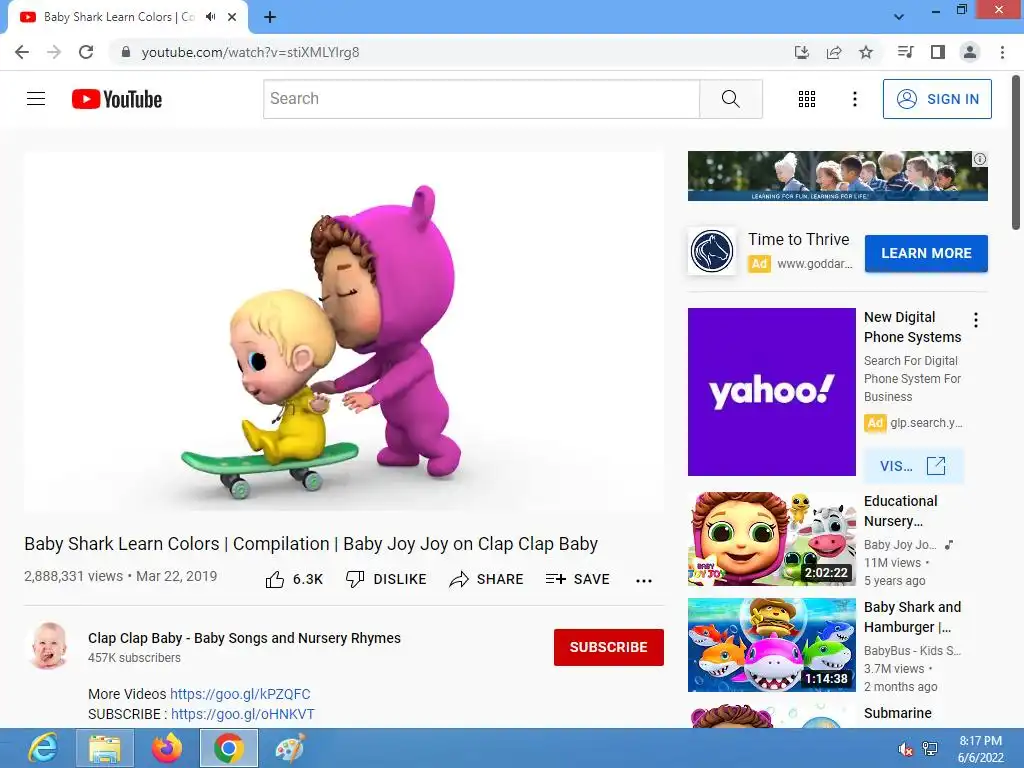The image size is (1024, 768).
Task: Click the Time to Thrive banner ad image
Action: click(x=837, y=176)
